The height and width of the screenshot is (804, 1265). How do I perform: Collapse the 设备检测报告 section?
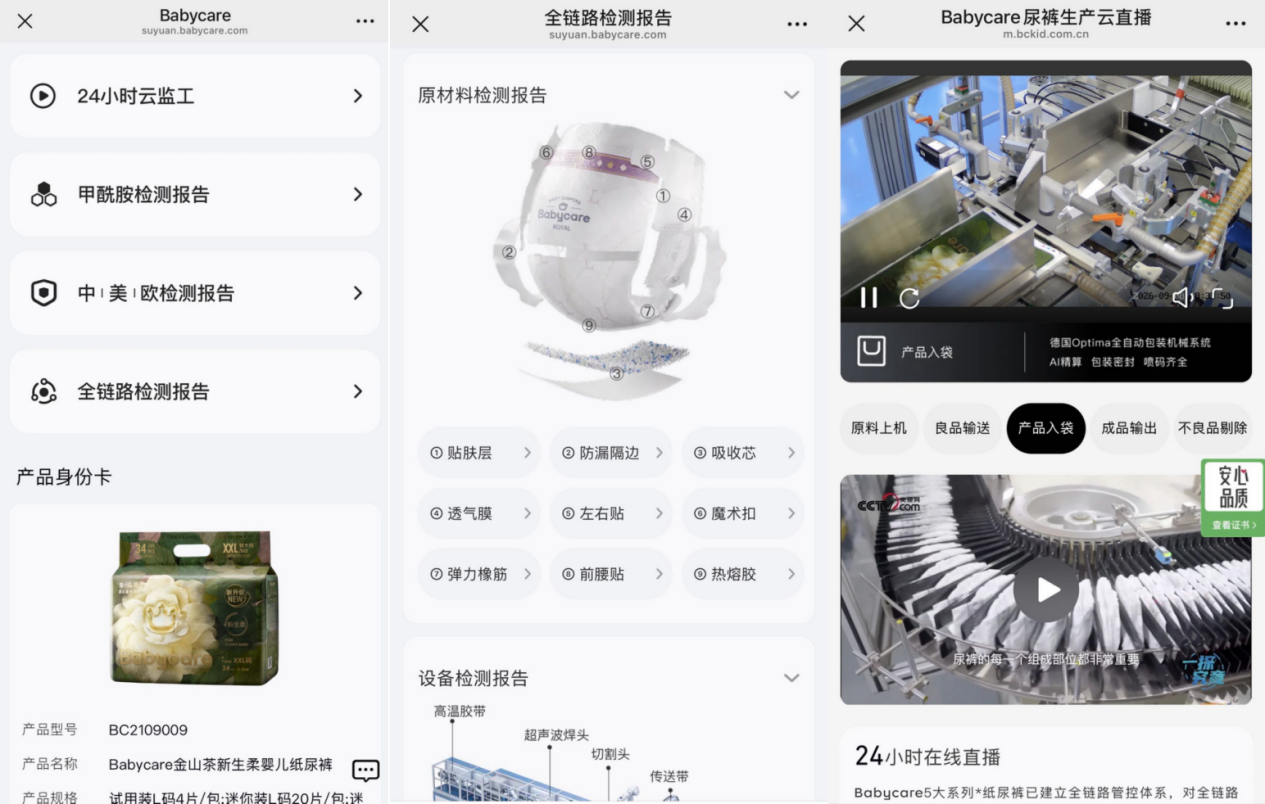[x=791, y=678]
